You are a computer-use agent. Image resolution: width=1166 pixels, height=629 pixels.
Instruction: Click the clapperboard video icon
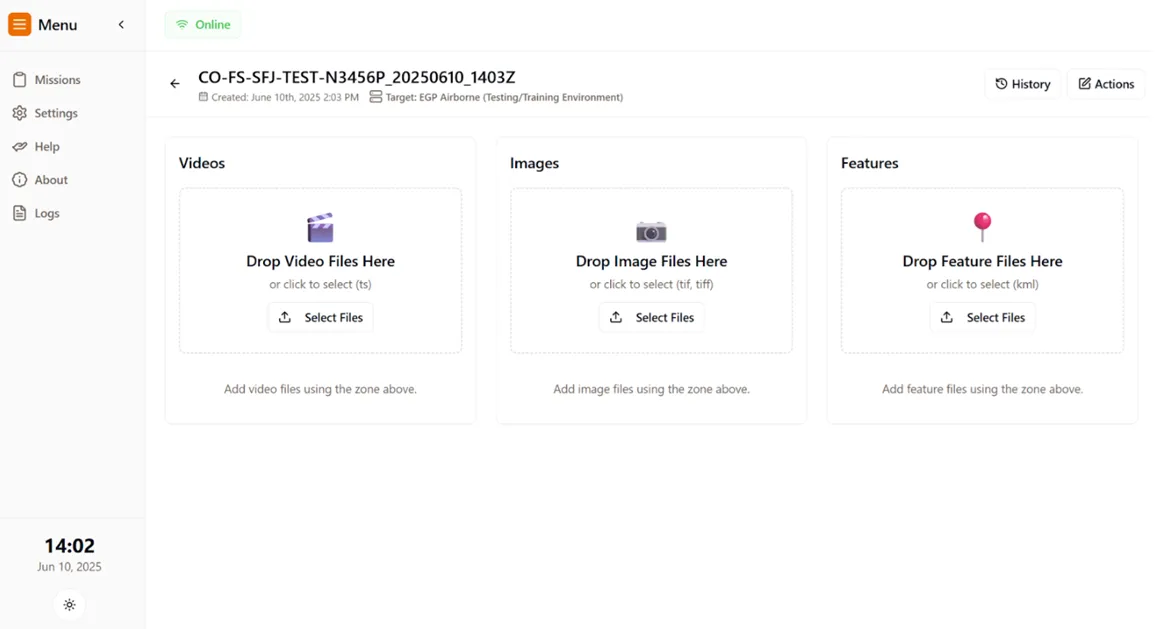click(320, 228)
